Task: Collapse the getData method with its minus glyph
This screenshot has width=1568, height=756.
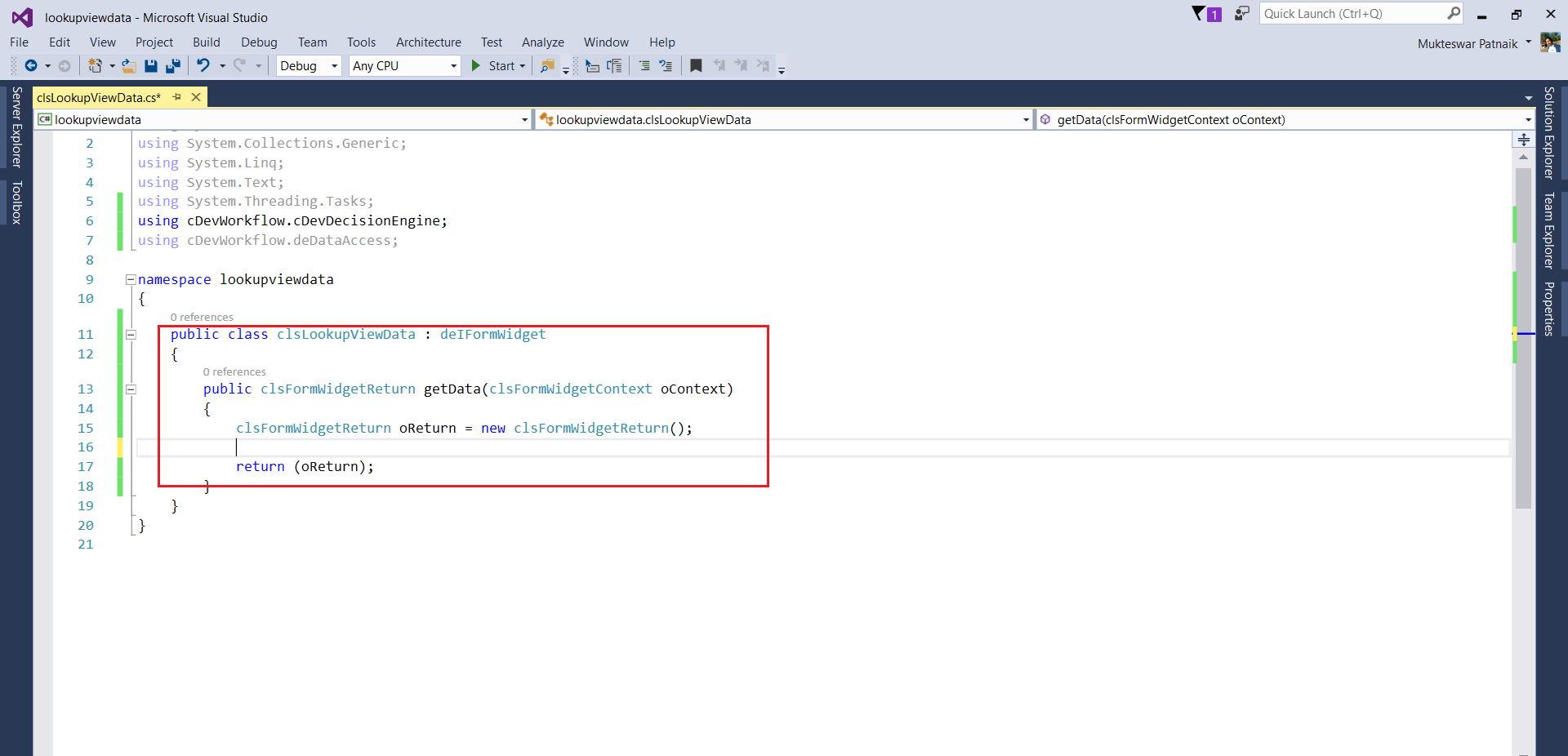Action: point(131,389)
